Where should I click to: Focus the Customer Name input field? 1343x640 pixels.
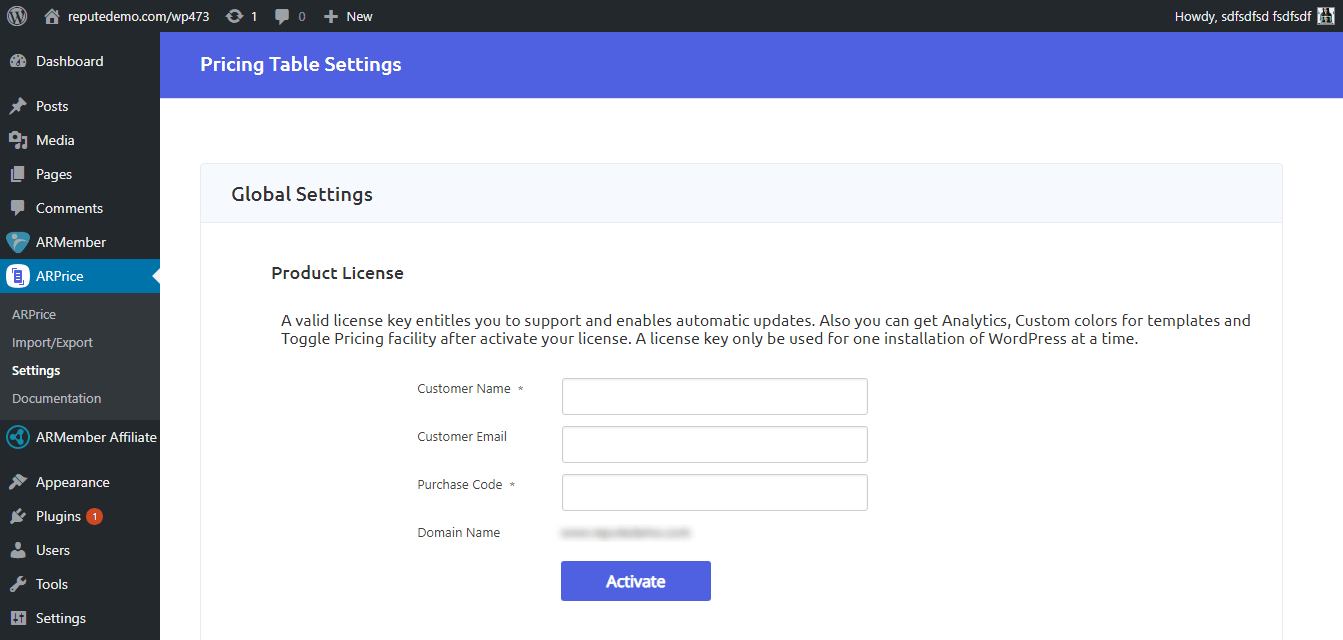(x=715, y=396)
